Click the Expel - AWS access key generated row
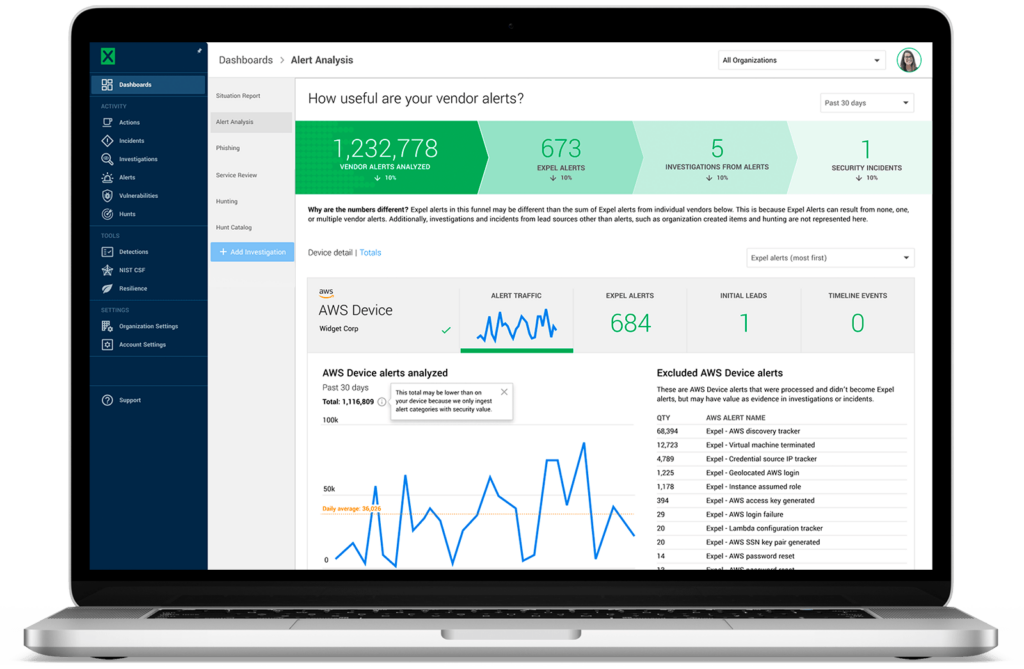 coord(781,500)
